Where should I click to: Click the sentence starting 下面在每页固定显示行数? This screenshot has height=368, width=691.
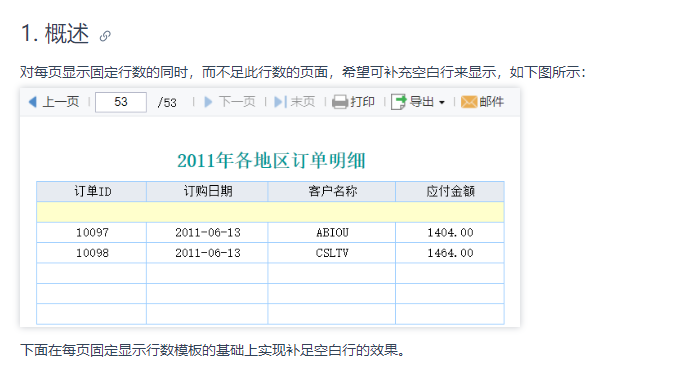click(212, 350)
